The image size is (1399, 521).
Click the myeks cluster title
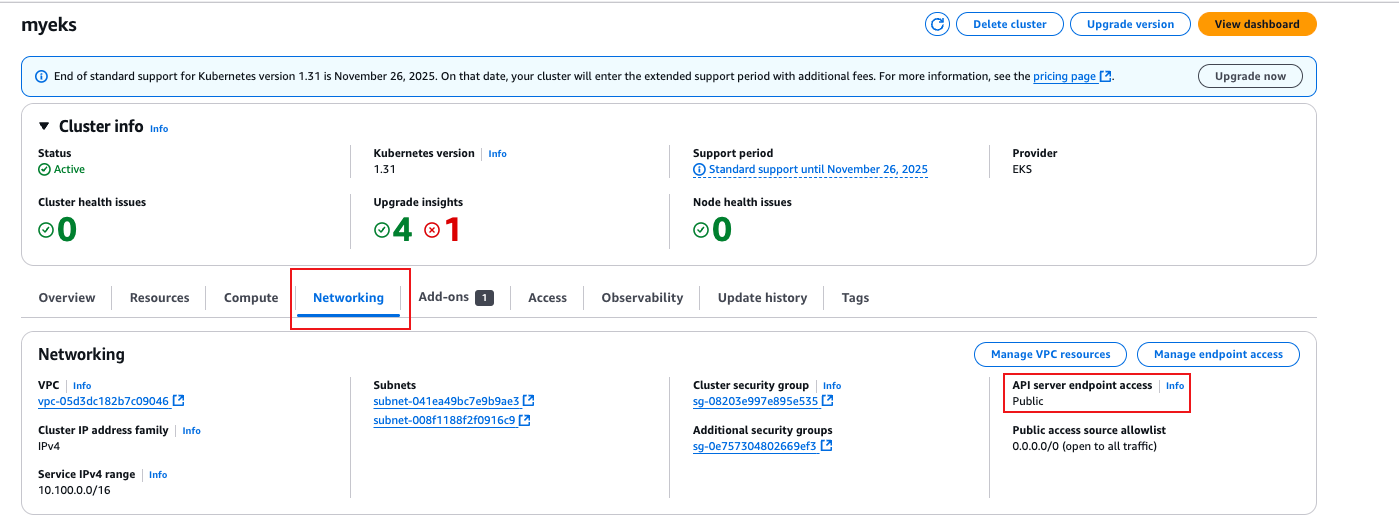click(49, 25)
